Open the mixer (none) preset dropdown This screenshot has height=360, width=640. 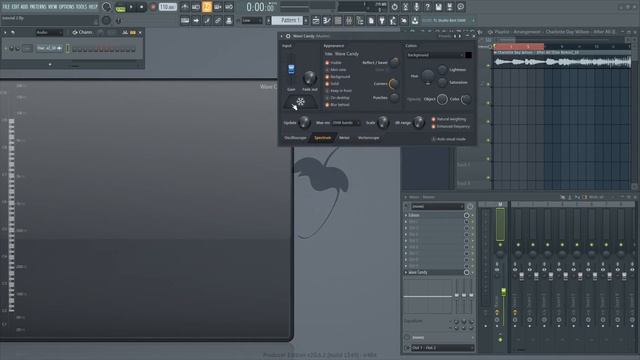[437, 207]
